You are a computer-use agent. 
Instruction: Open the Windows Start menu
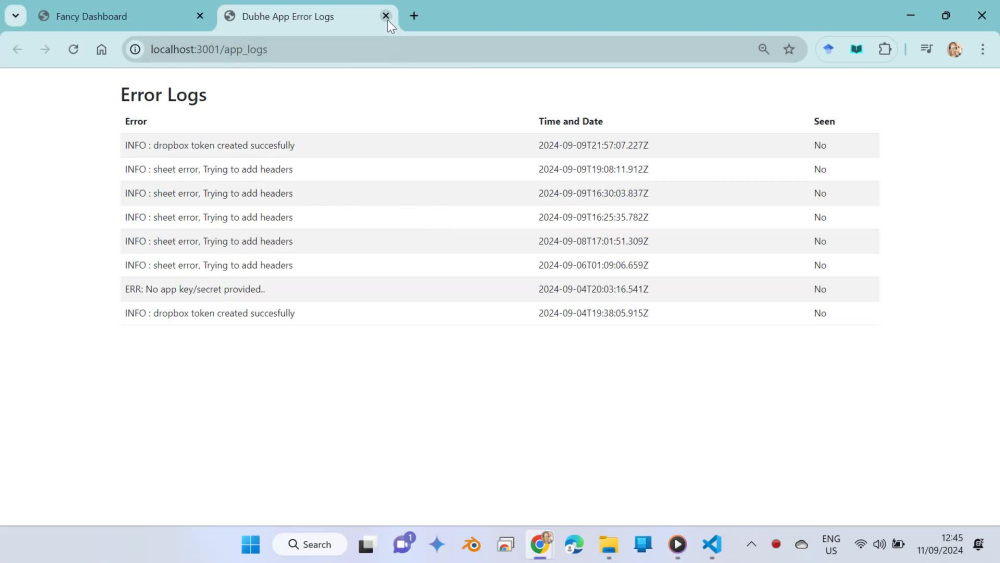251,545
